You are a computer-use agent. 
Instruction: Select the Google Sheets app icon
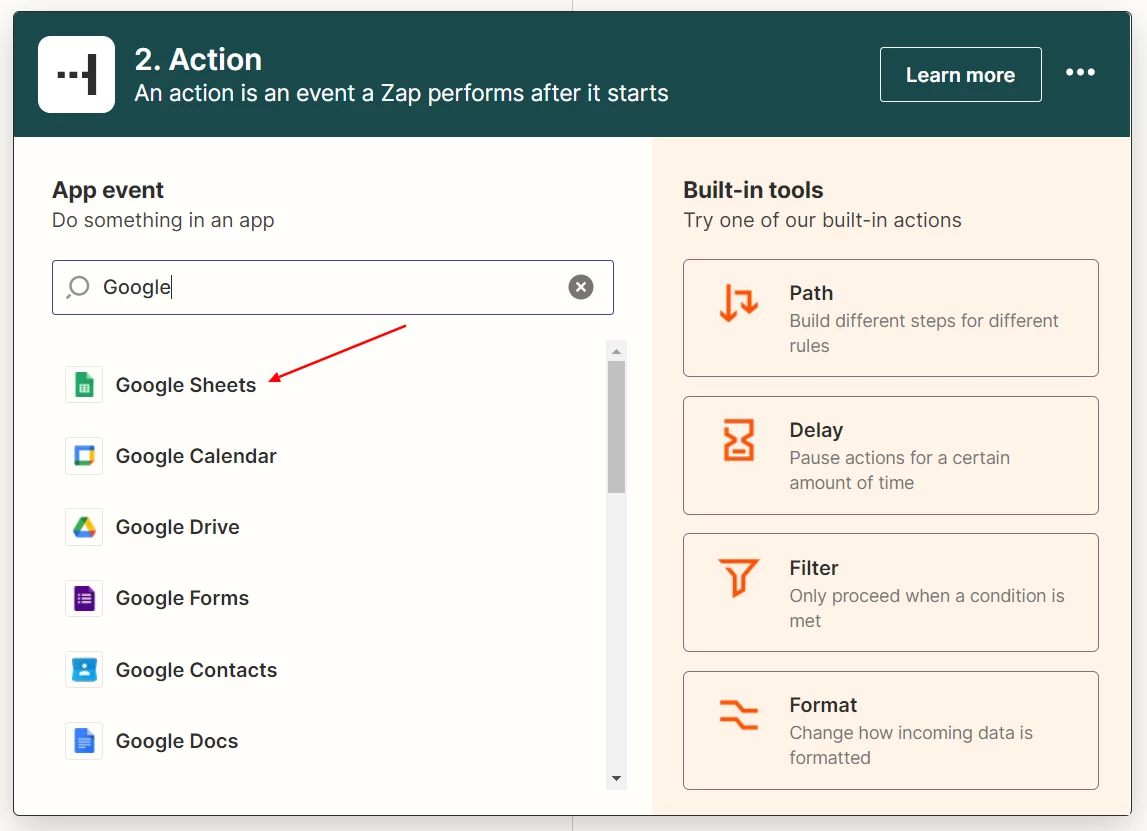coord(84,385)
